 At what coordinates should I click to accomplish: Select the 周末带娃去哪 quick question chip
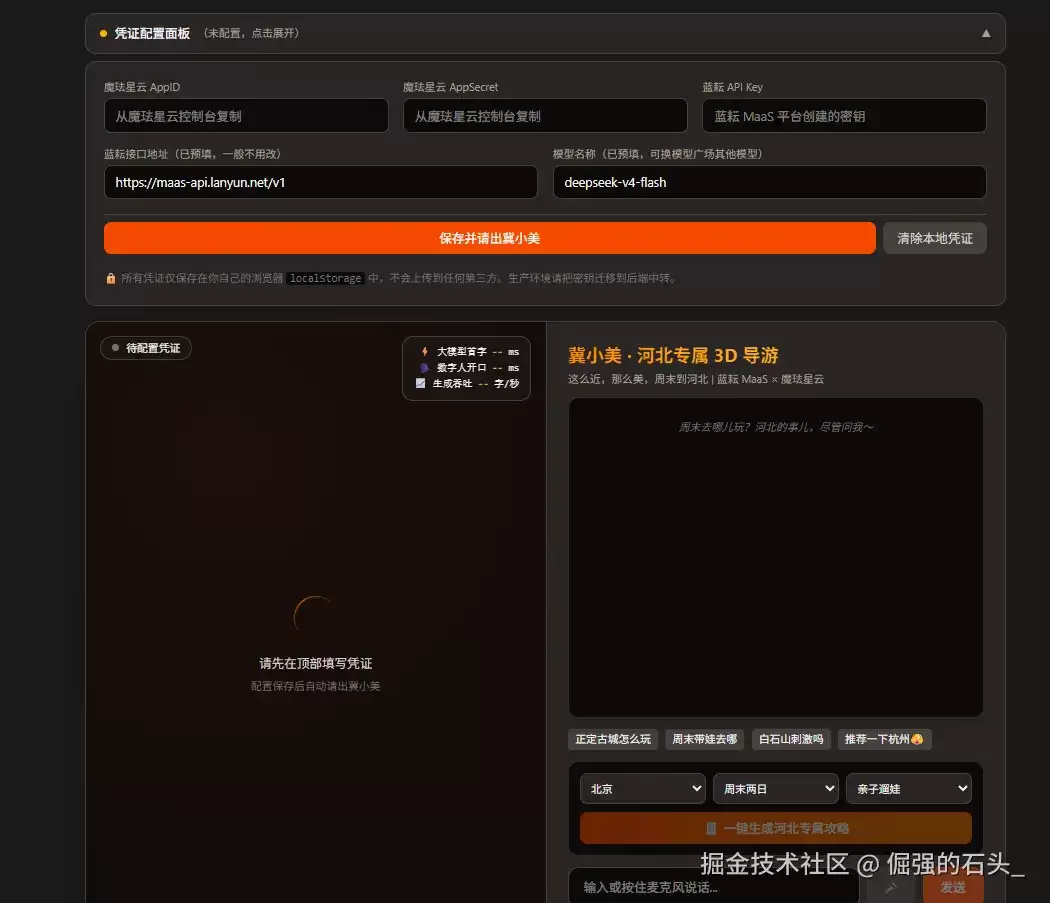pyautogui.click(x=704, y=739)
